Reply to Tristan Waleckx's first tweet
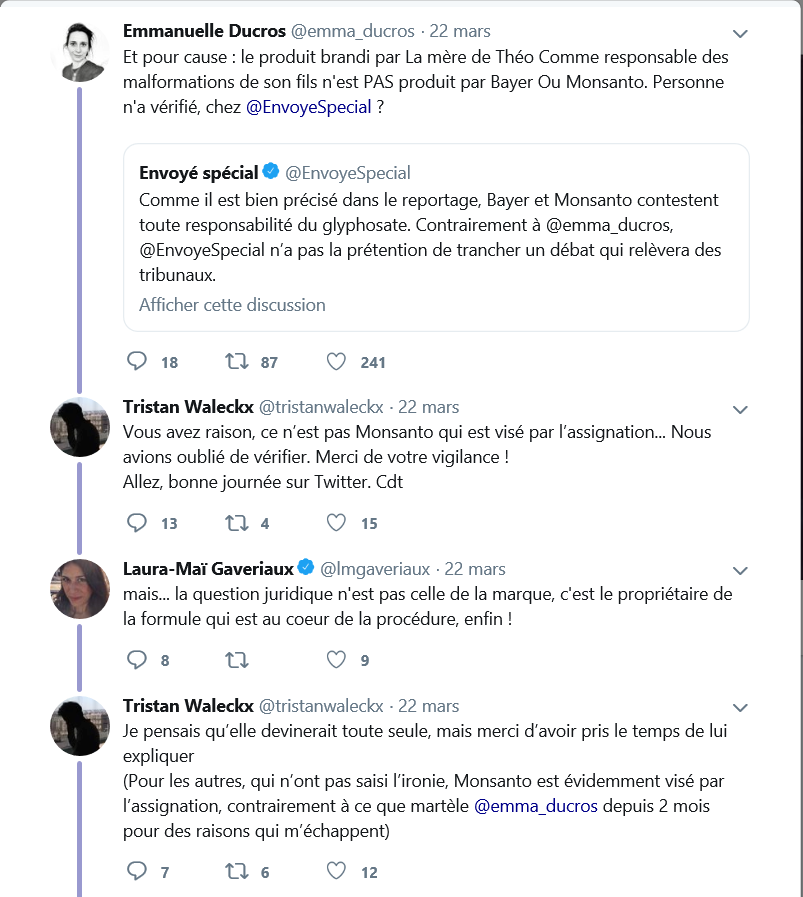Image resolution: width=803 pixels, height=897 pixels. tap(138, 522)
